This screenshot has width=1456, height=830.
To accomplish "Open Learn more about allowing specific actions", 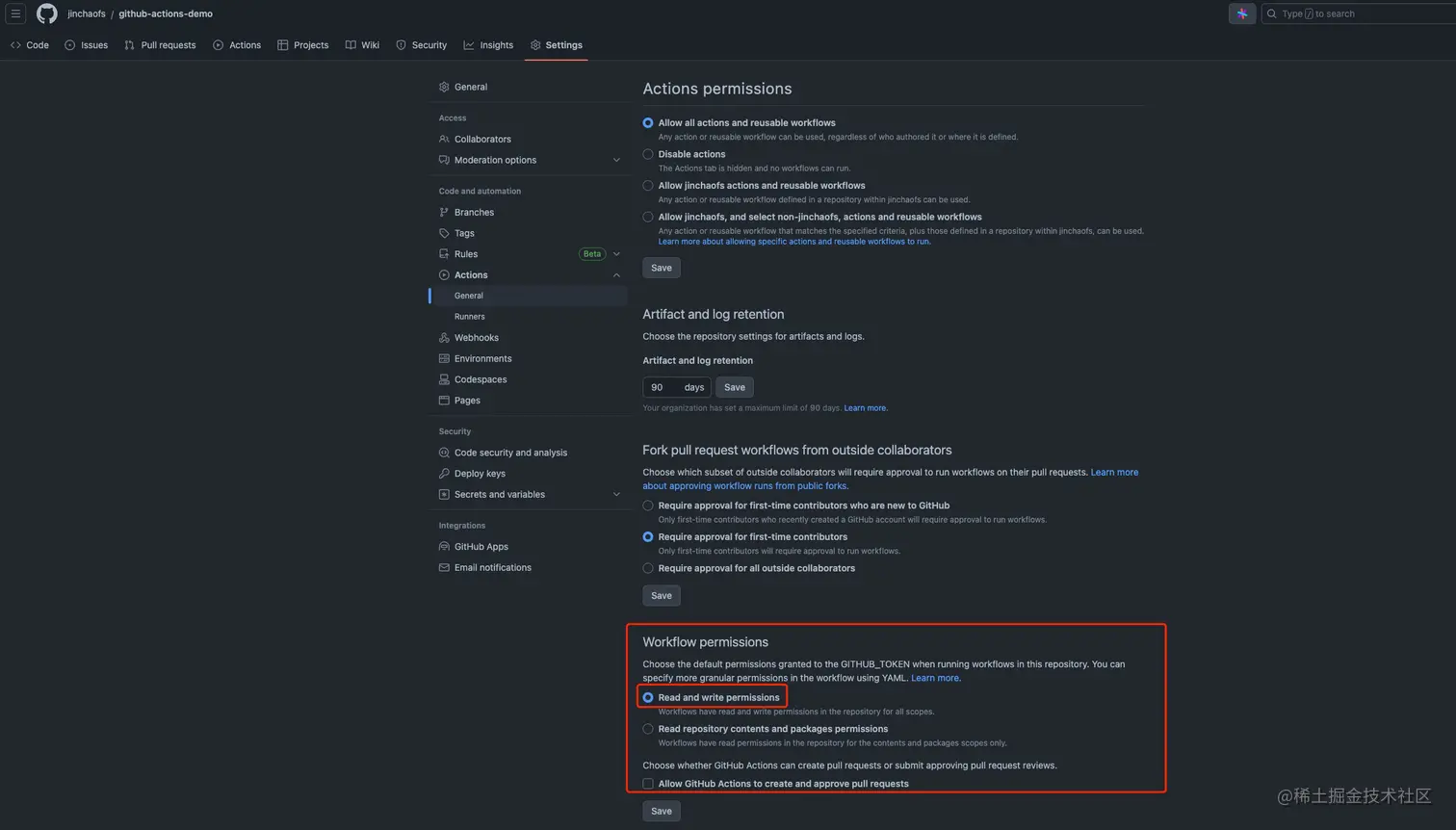I will point(794,242).
